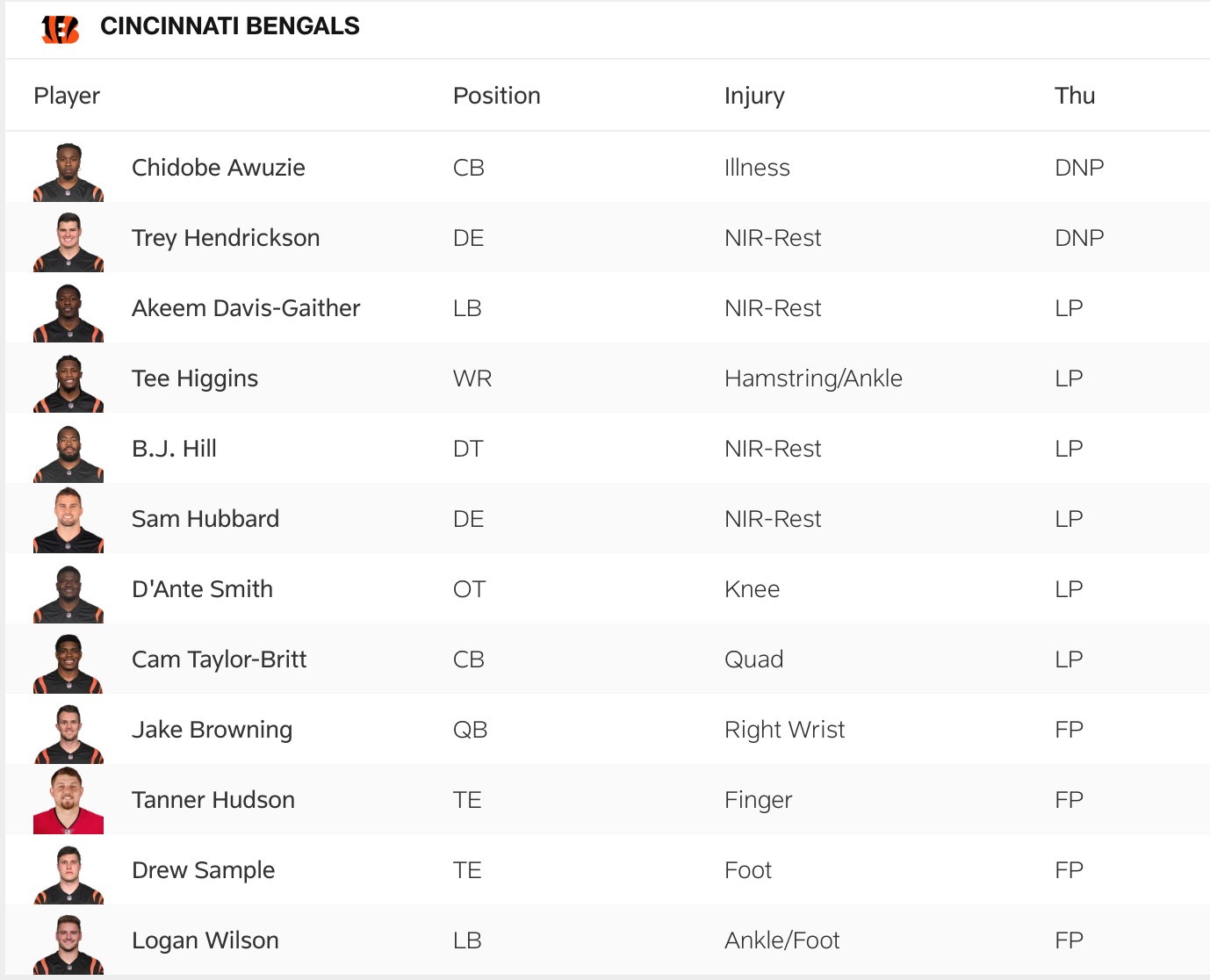
Task: Open B.J. Hill's player page
Action: 174,449
